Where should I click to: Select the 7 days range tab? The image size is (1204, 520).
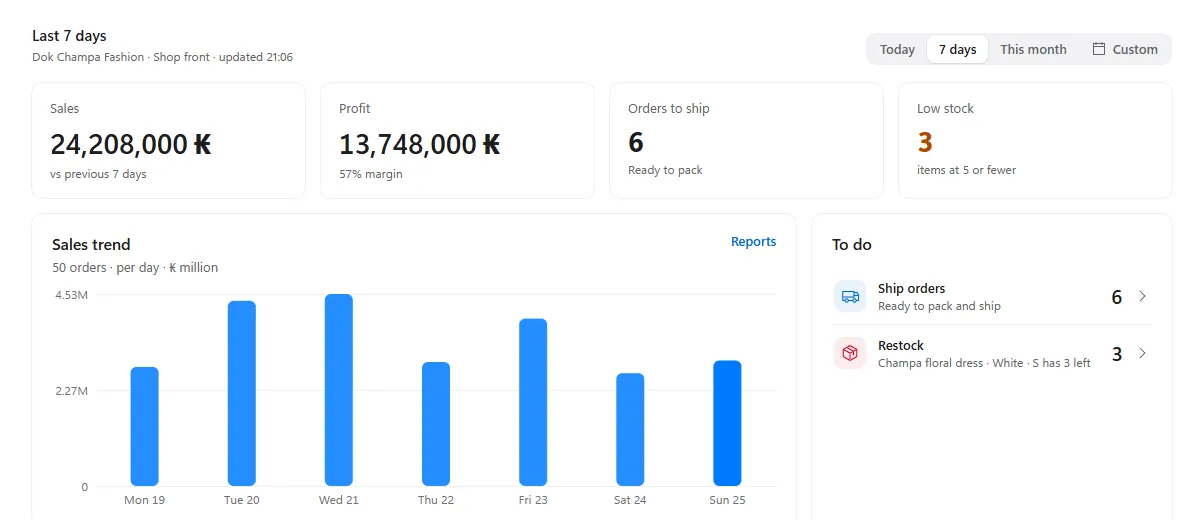957,49
